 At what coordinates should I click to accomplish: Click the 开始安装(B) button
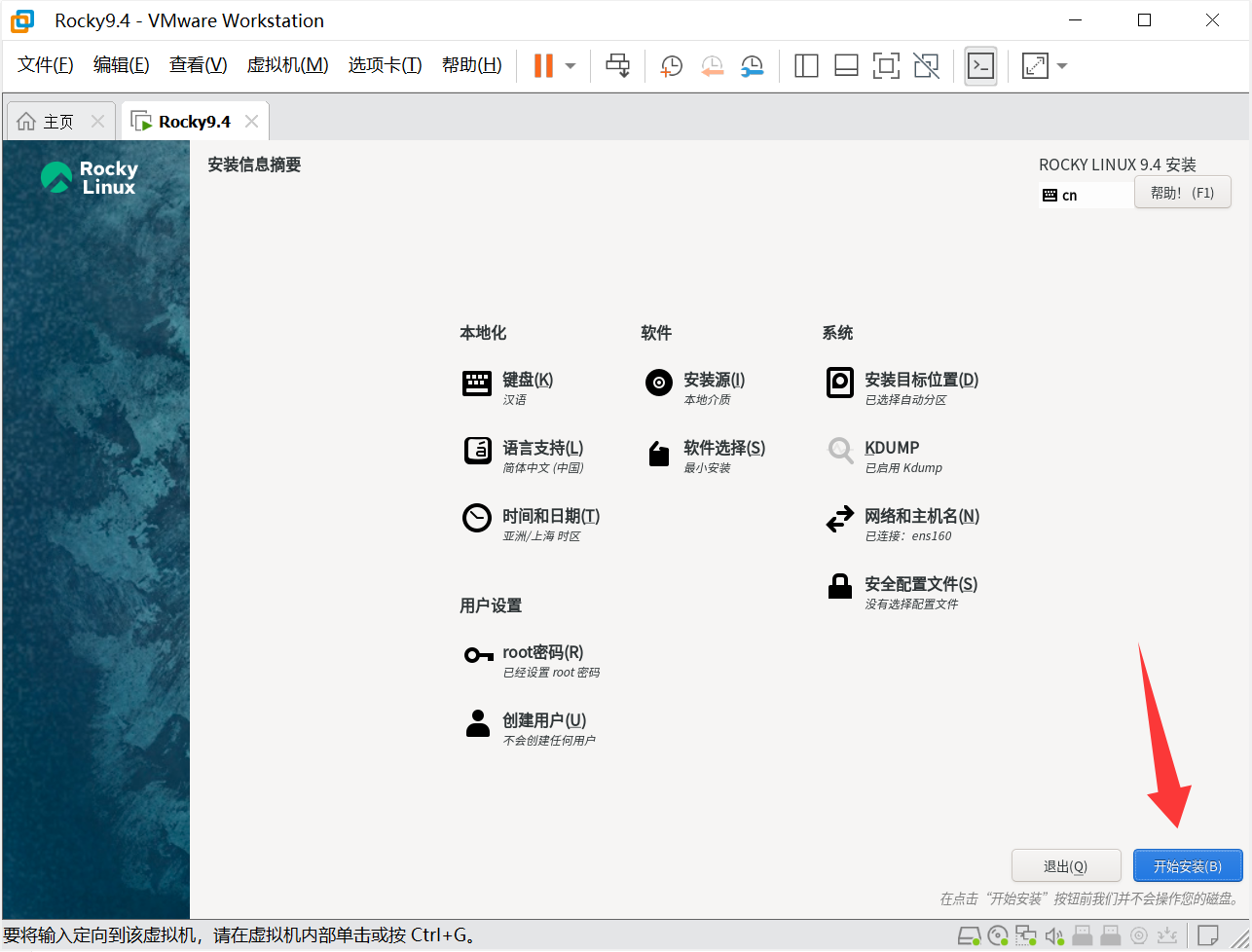tap(1188, 865)
